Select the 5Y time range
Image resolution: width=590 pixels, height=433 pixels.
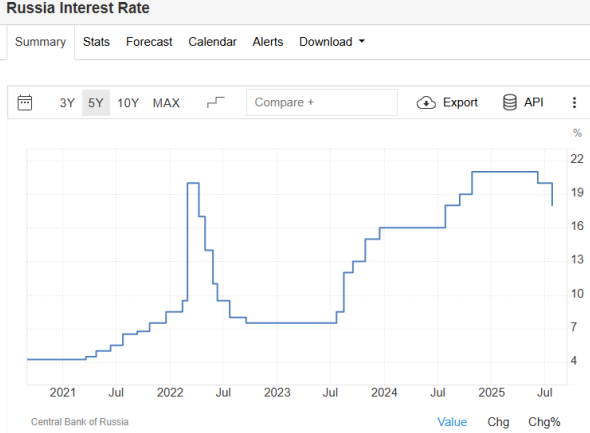pos(96,103)
